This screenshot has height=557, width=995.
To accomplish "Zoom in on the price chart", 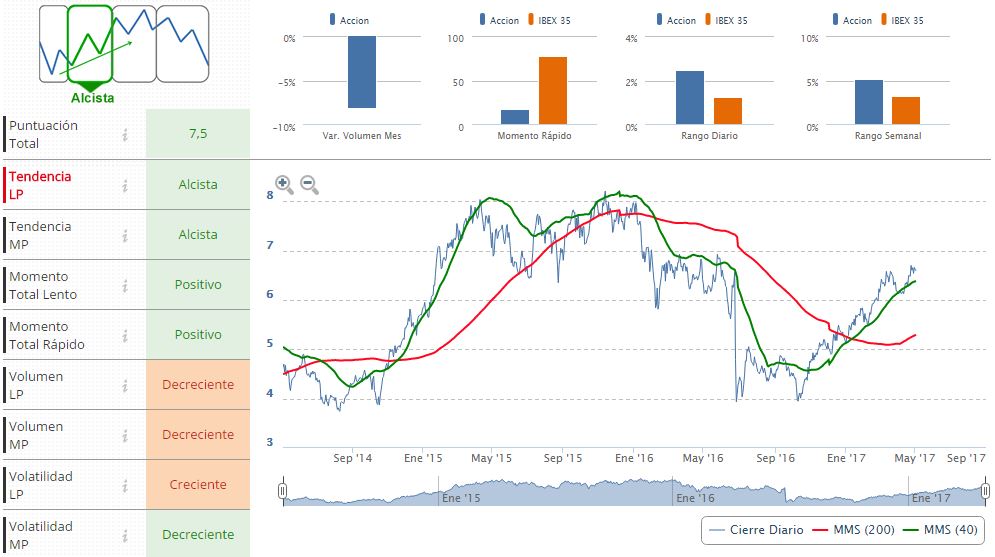I will pos(284,184).
